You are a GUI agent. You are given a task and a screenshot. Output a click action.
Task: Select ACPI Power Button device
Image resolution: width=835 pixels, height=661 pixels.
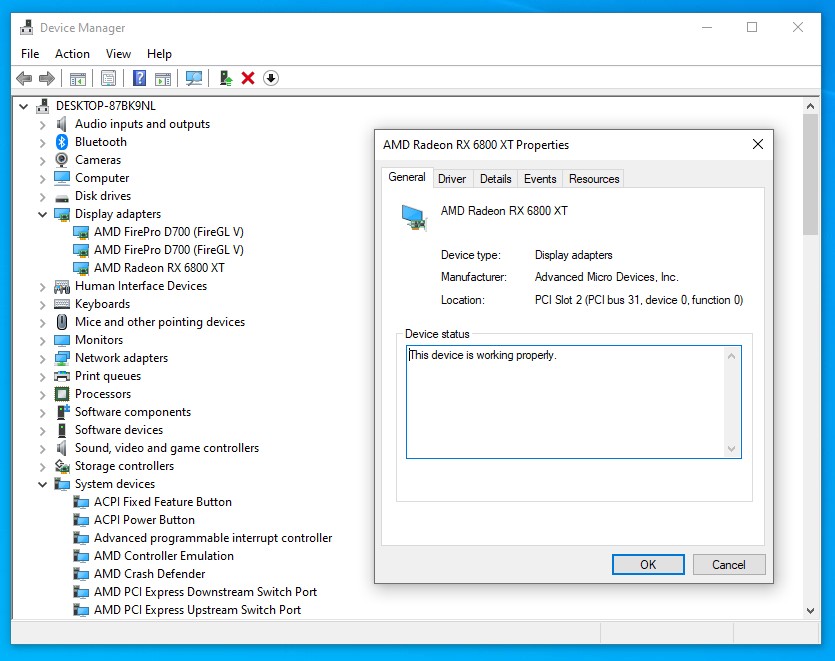[144, 520]
